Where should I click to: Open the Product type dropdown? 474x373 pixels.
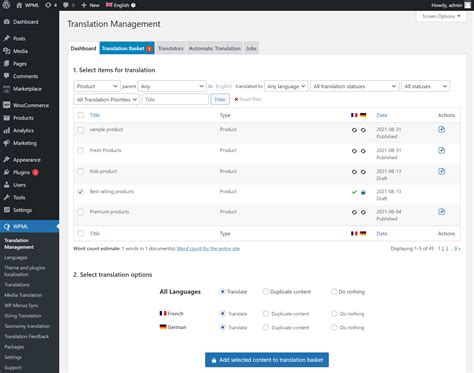(x=97, y=86)
